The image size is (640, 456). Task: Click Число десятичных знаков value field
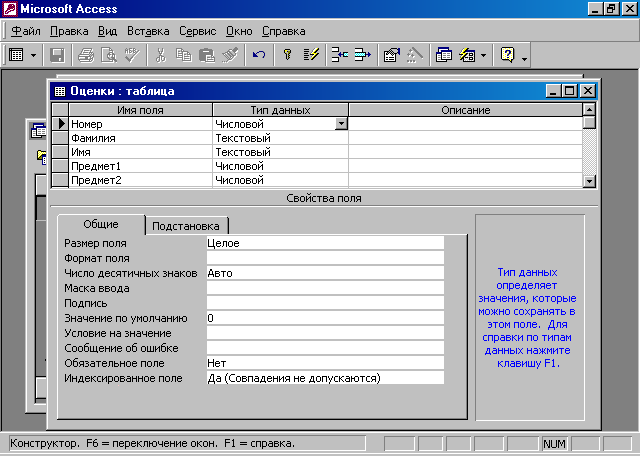(x=325, y=273)
